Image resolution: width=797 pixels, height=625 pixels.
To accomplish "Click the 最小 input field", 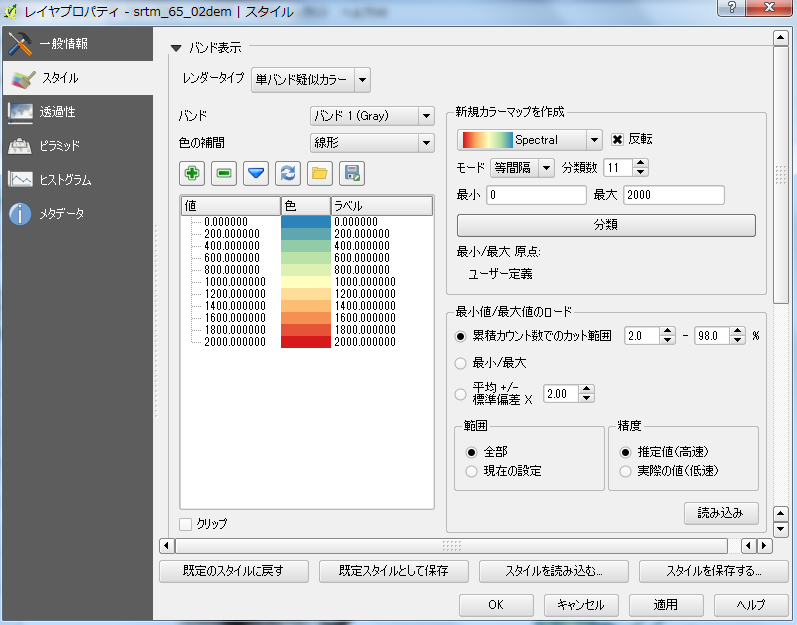I will [x=536, y=195].
